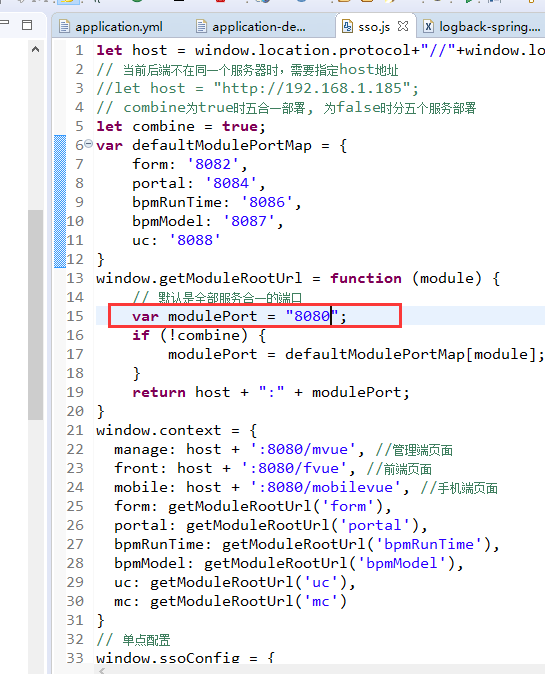Click the application.yml file icon

coord(64,27)
